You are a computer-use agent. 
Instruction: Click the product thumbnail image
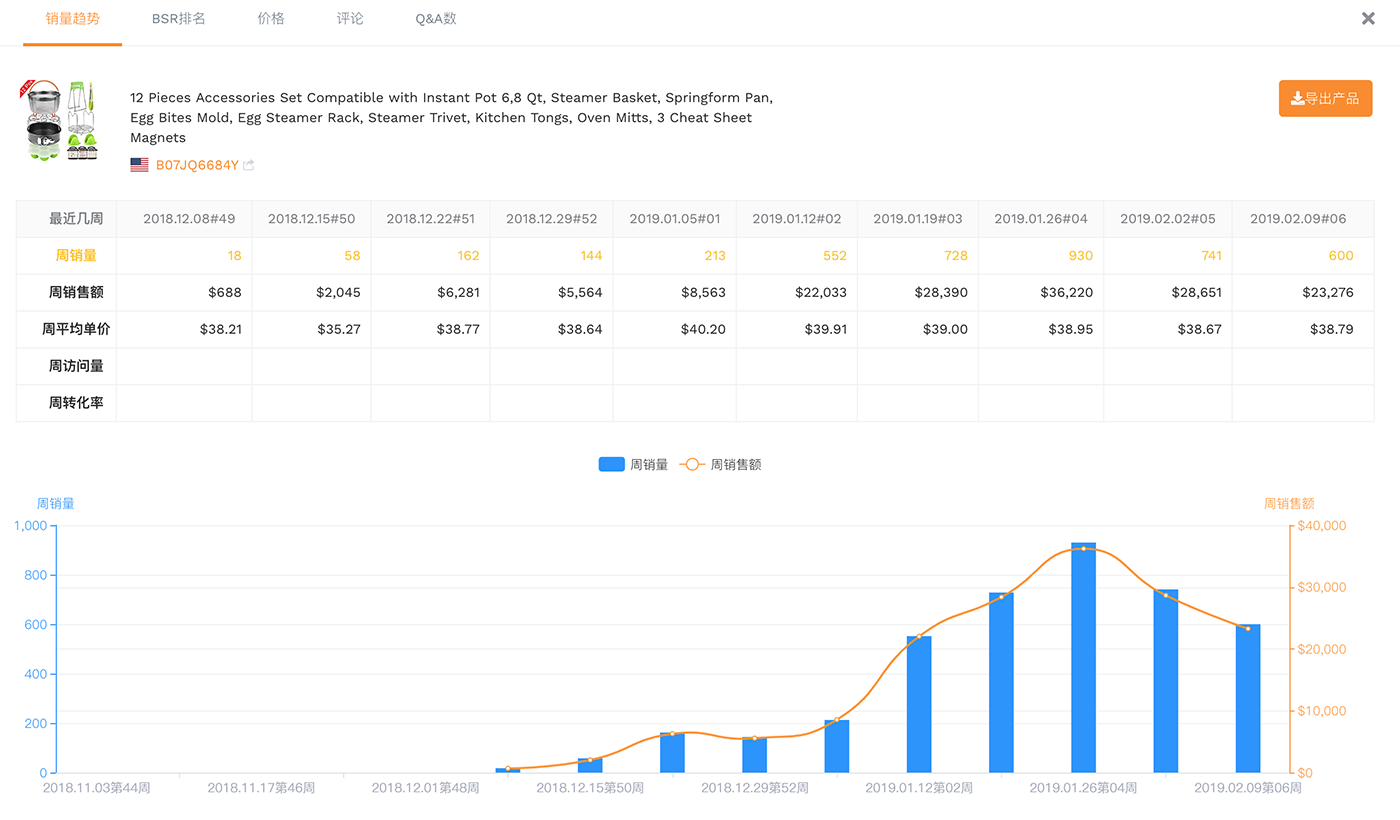59,121
